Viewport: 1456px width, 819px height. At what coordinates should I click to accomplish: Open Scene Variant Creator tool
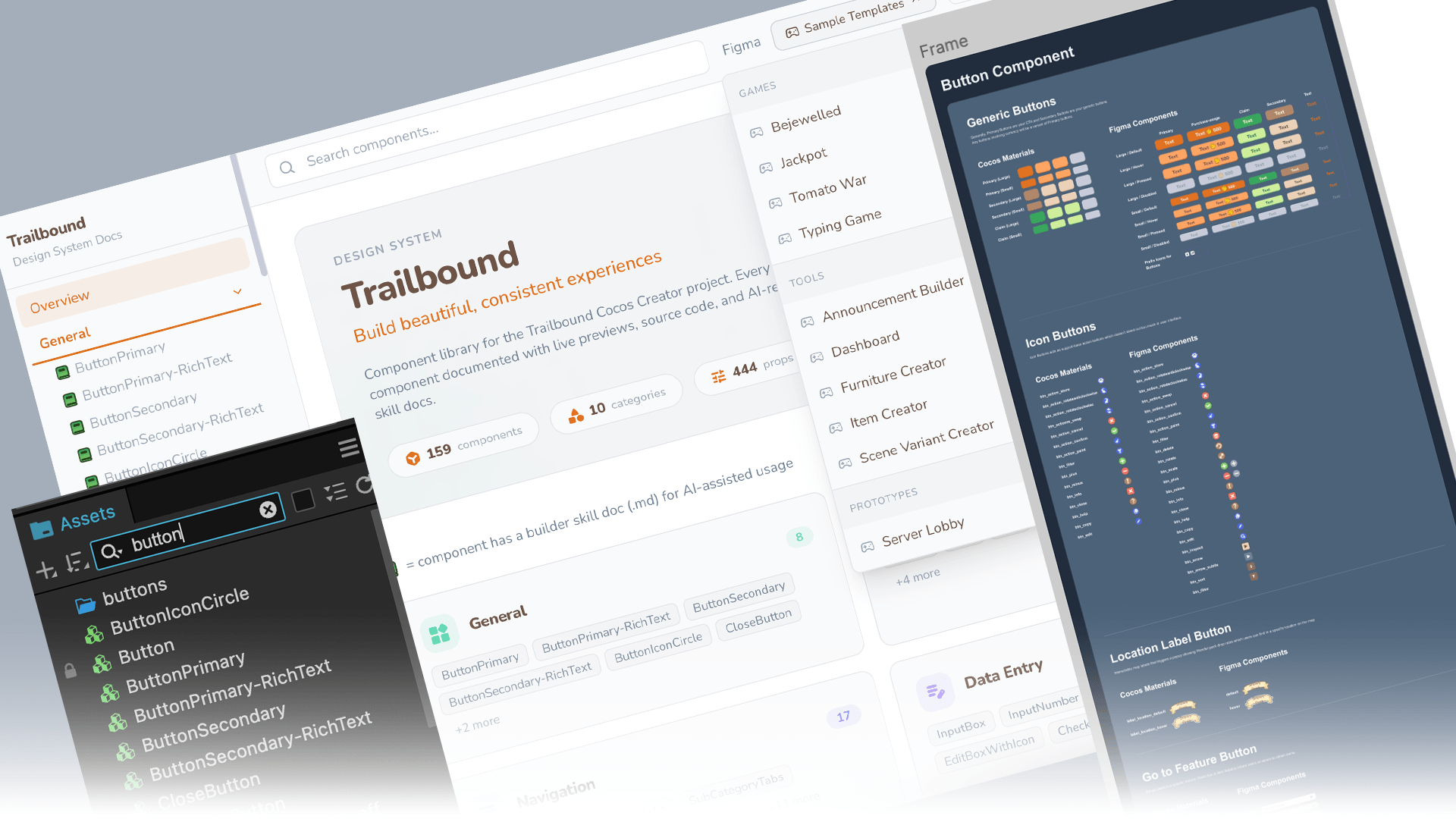[x=926, y=442]
